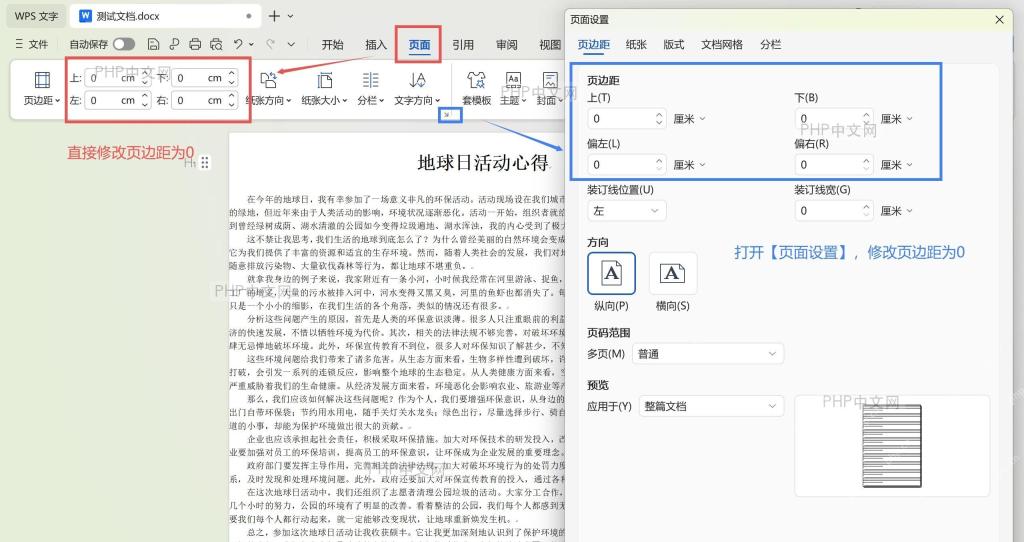This screenshot has height=542, width=1024.
Task: Click the print icon in quick toolbar
Action: 195,44
